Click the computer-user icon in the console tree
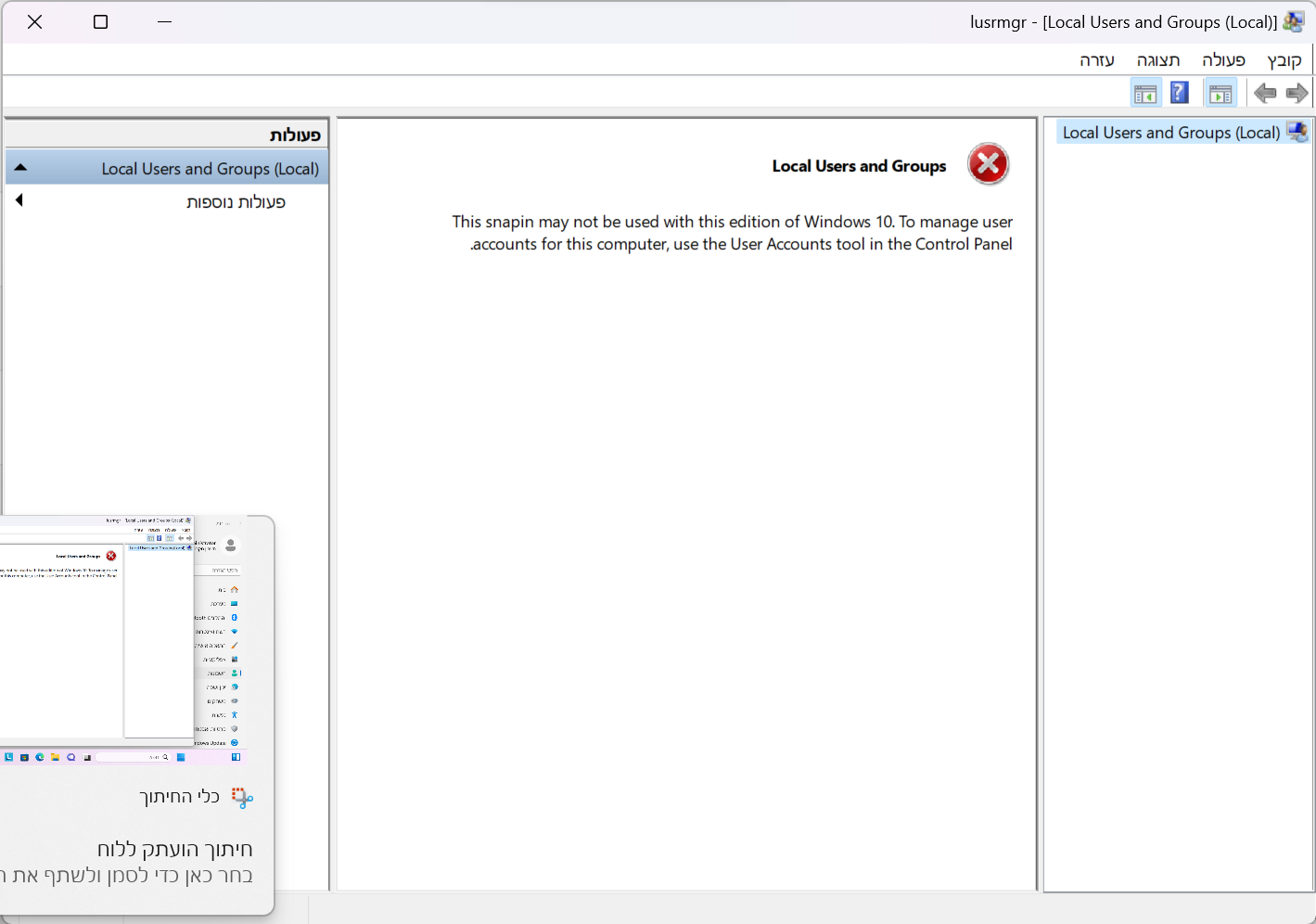The height and width of the screenshot is (924, 1316). tap(1297, 132)
